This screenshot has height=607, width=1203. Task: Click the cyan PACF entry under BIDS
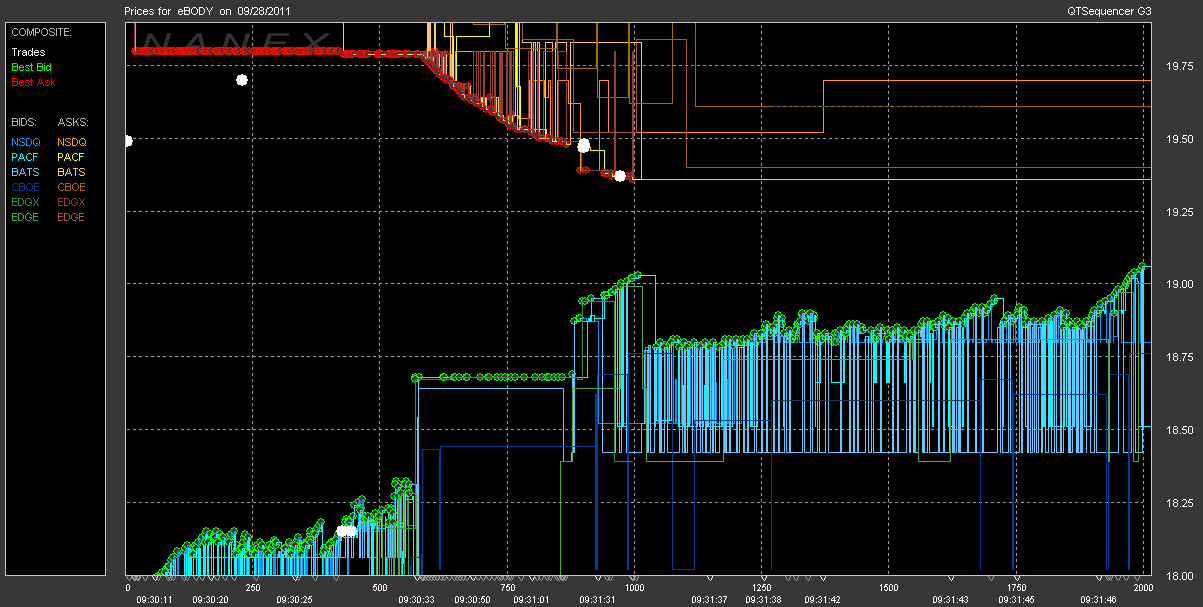pyautogui.click(x=25, y=157)
